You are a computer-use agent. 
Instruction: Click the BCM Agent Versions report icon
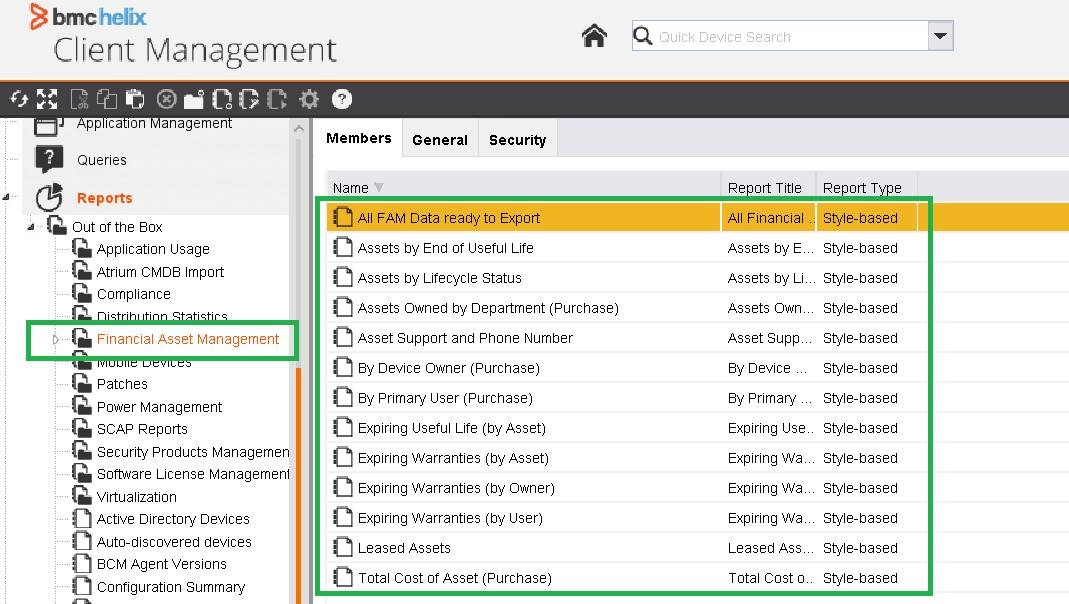(x=82, y=564)
